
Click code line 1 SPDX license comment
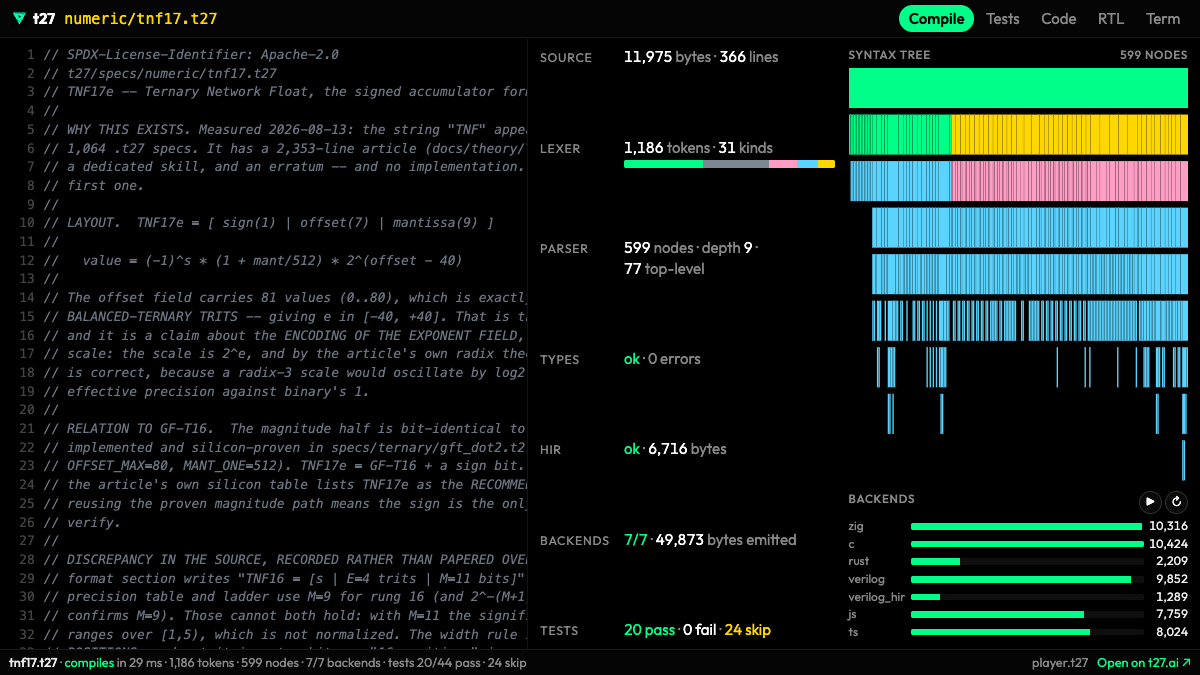pyautogui.click(x=191, y=55)
